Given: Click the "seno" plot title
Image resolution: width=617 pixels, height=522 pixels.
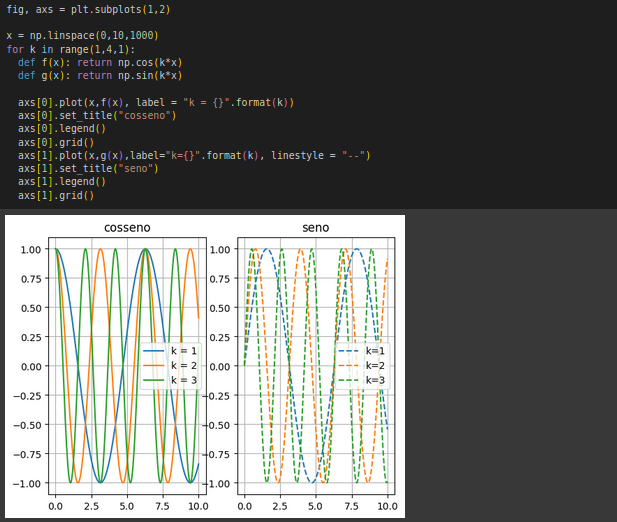Looking at the screenshot, I should pyautogui.click(x=316, y=228).
